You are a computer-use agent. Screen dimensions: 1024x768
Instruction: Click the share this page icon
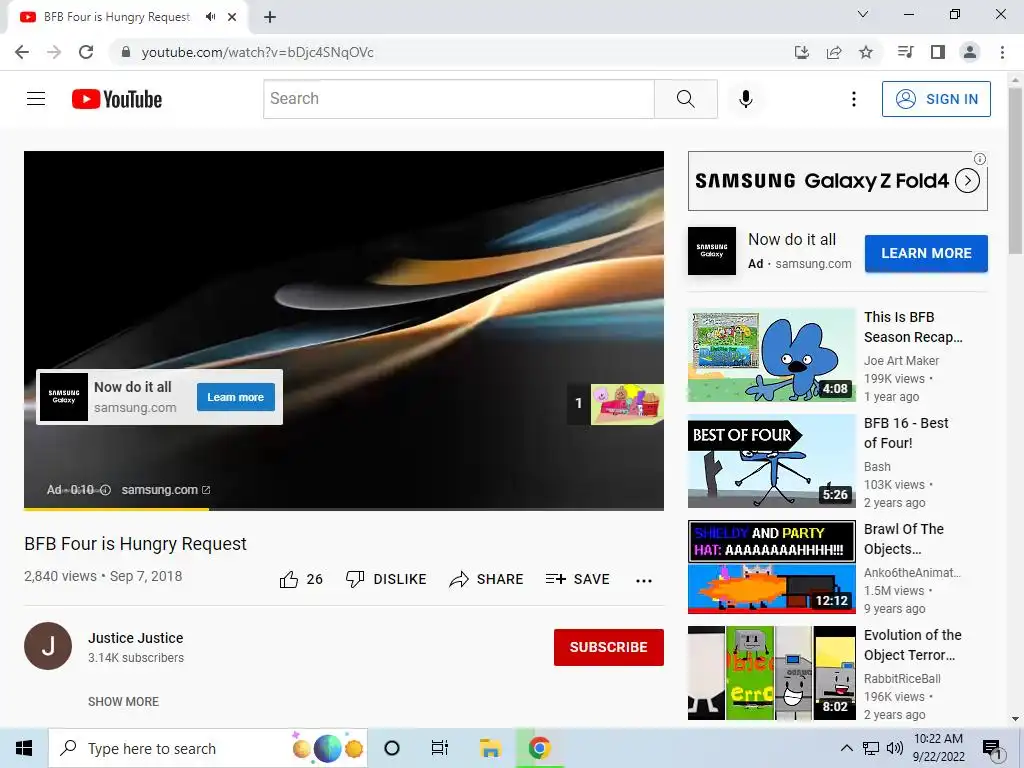pos(834,52)
